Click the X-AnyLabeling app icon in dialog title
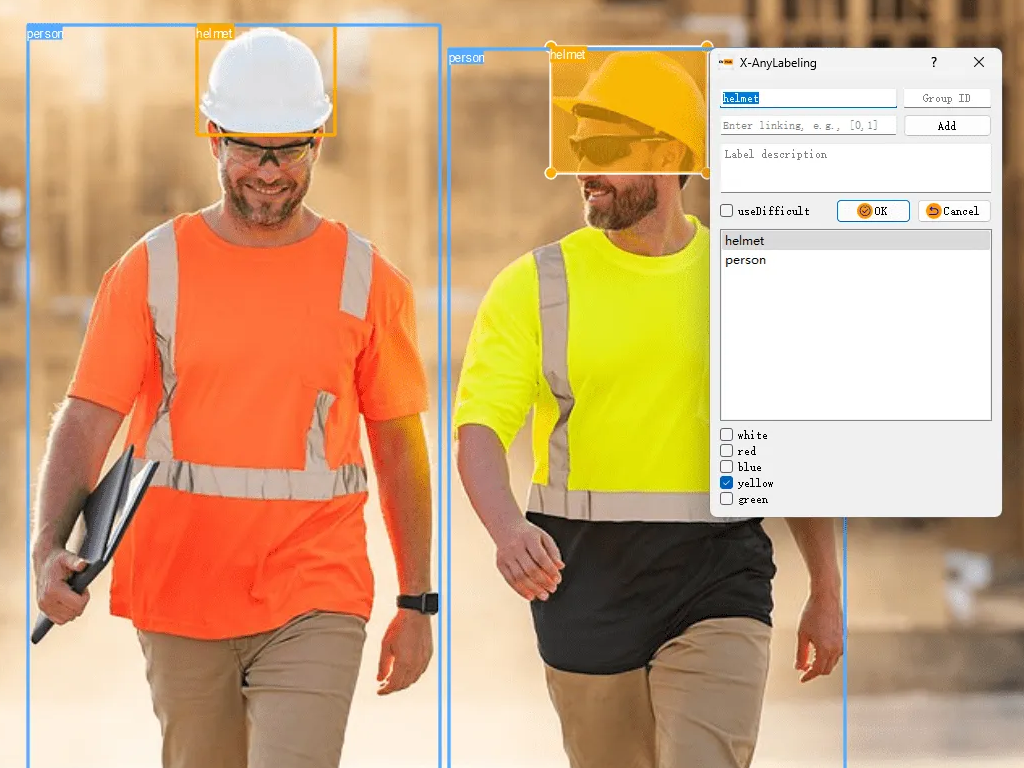The height and width of the screenshot is (768, 1024). 726,63
